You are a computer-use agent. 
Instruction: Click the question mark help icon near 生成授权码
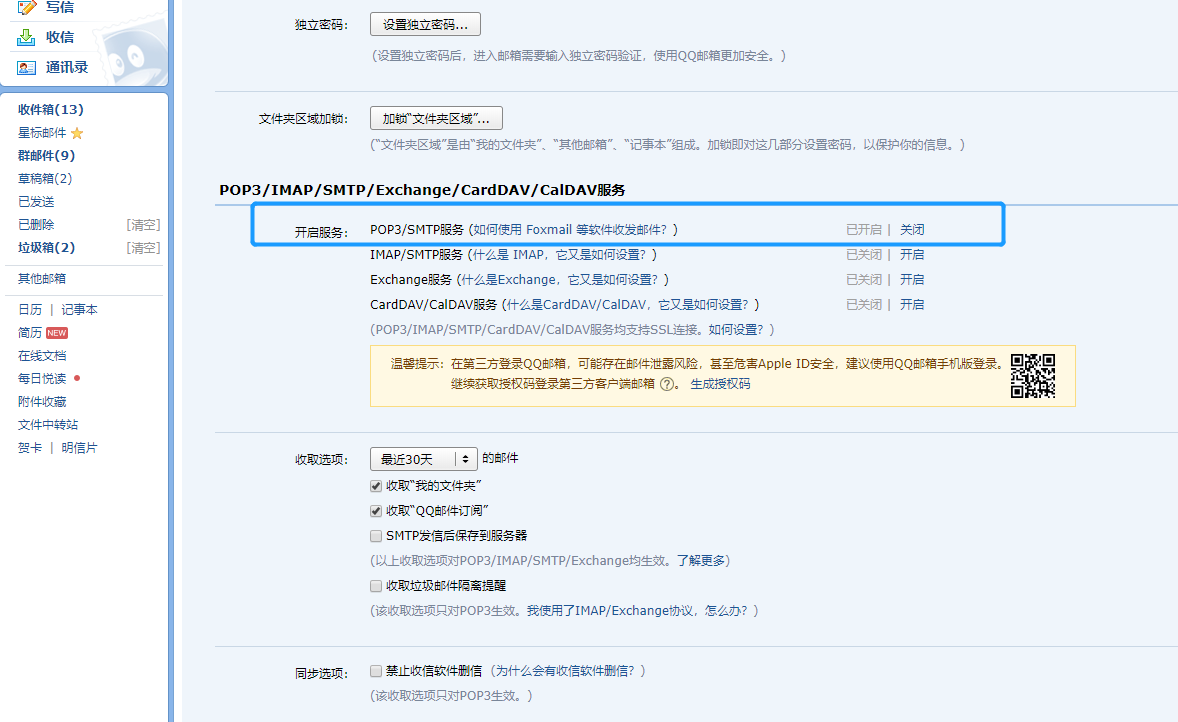(x=666, y=384)
